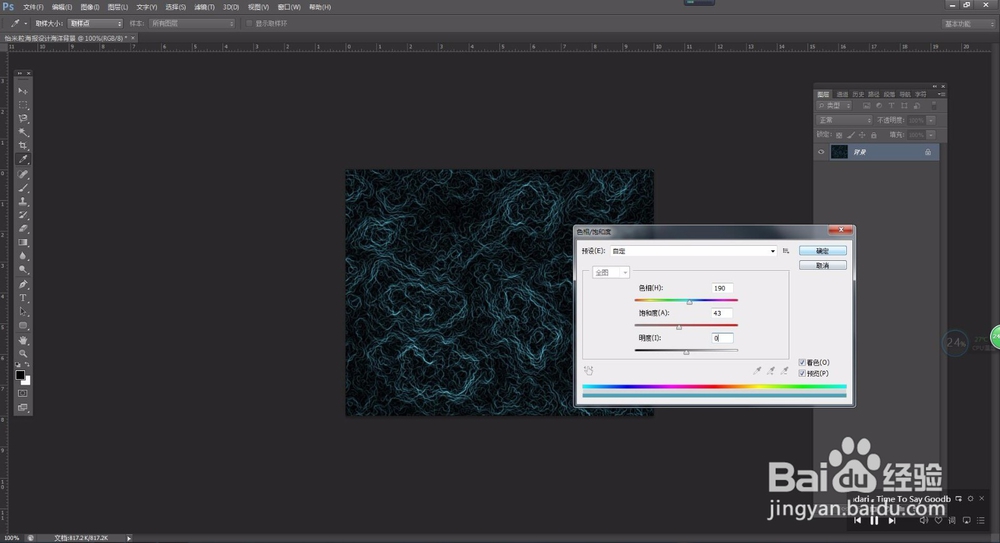The image size is (1000, 543).
Task: Swap foreground and background colors
Action: click(x=27, y=365)
